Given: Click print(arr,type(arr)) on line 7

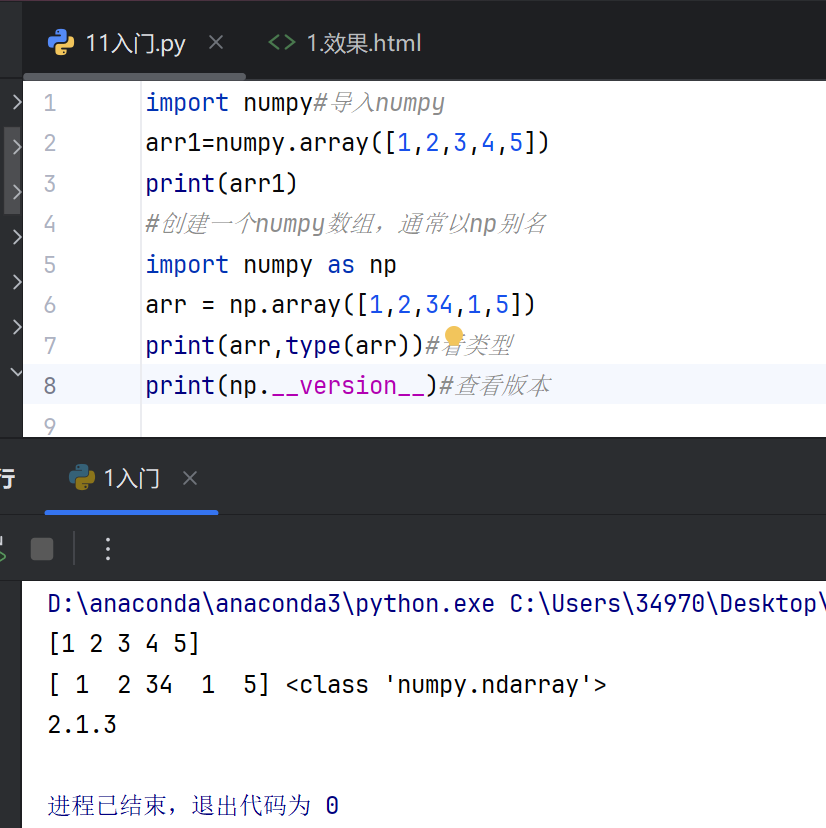Looking at the screenshot, I should 284,346.
